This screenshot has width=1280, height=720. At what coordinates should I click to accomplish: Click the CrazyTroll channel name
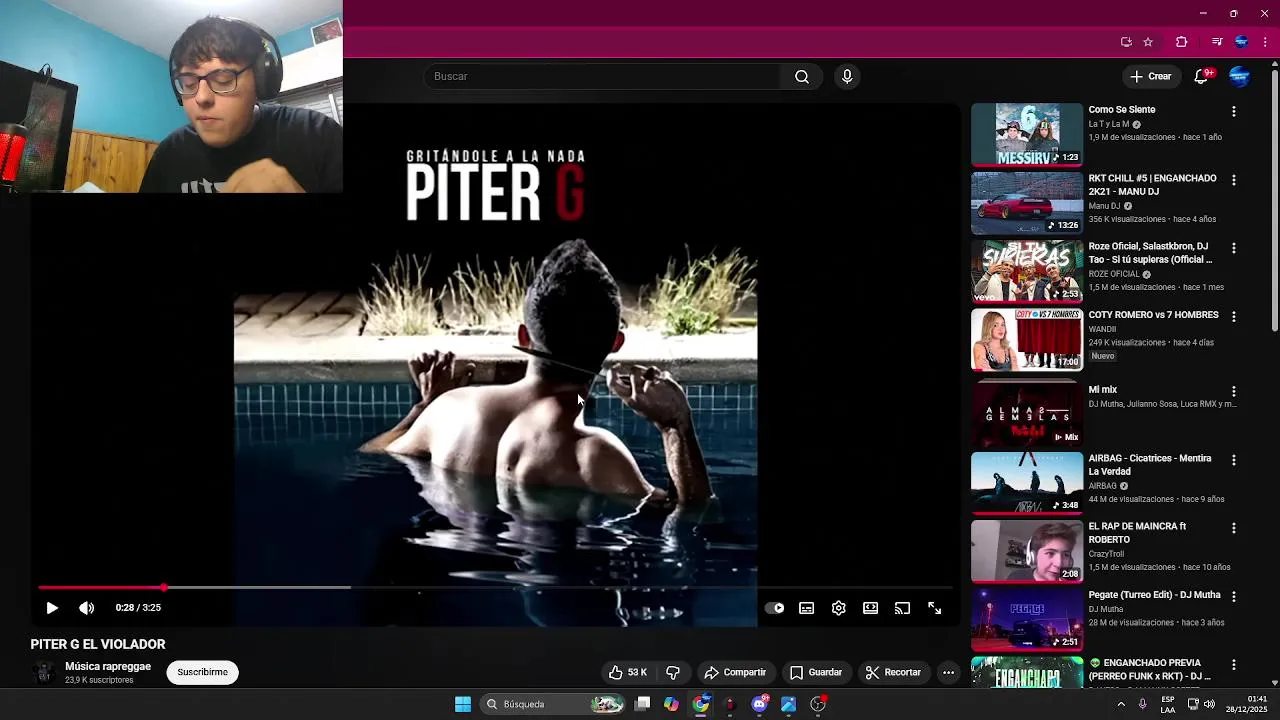tap(1106, 554)
